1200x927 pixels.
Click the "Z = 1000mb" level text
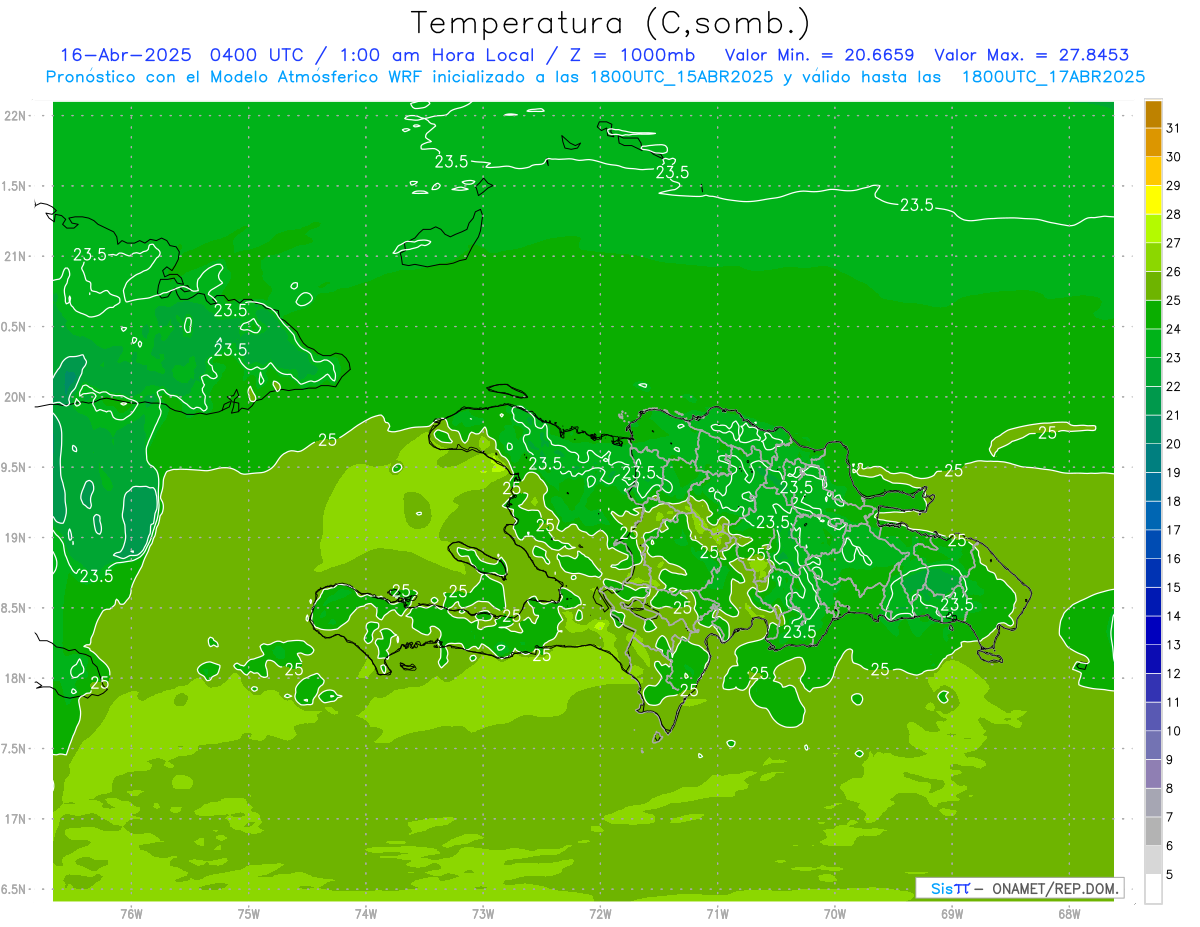(x=632, y=55)
